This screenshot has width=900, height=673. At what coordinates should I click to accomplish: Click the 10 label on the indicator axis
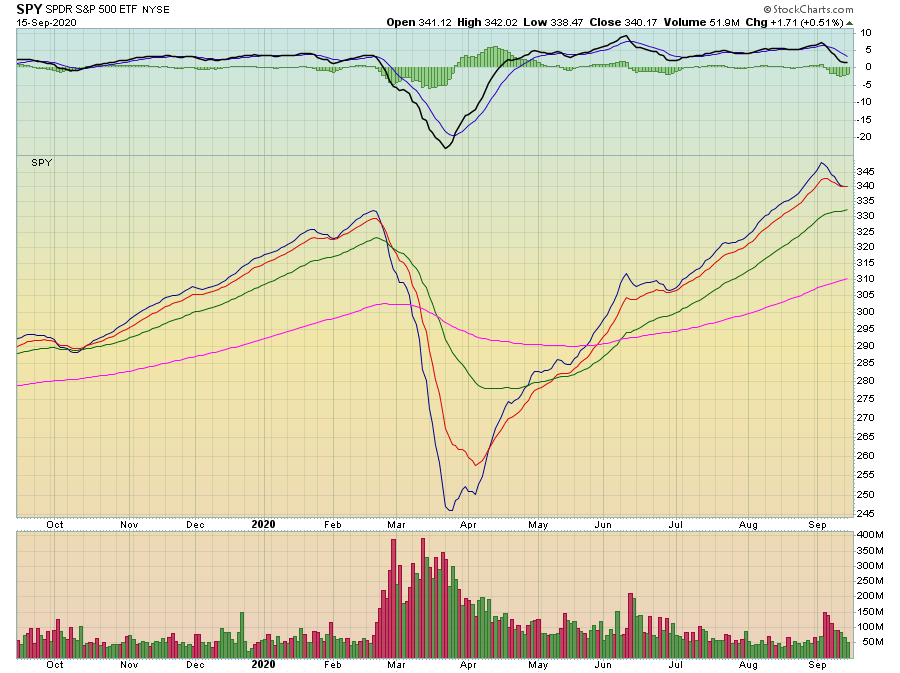pyautogui.click(x=866, y=33)
